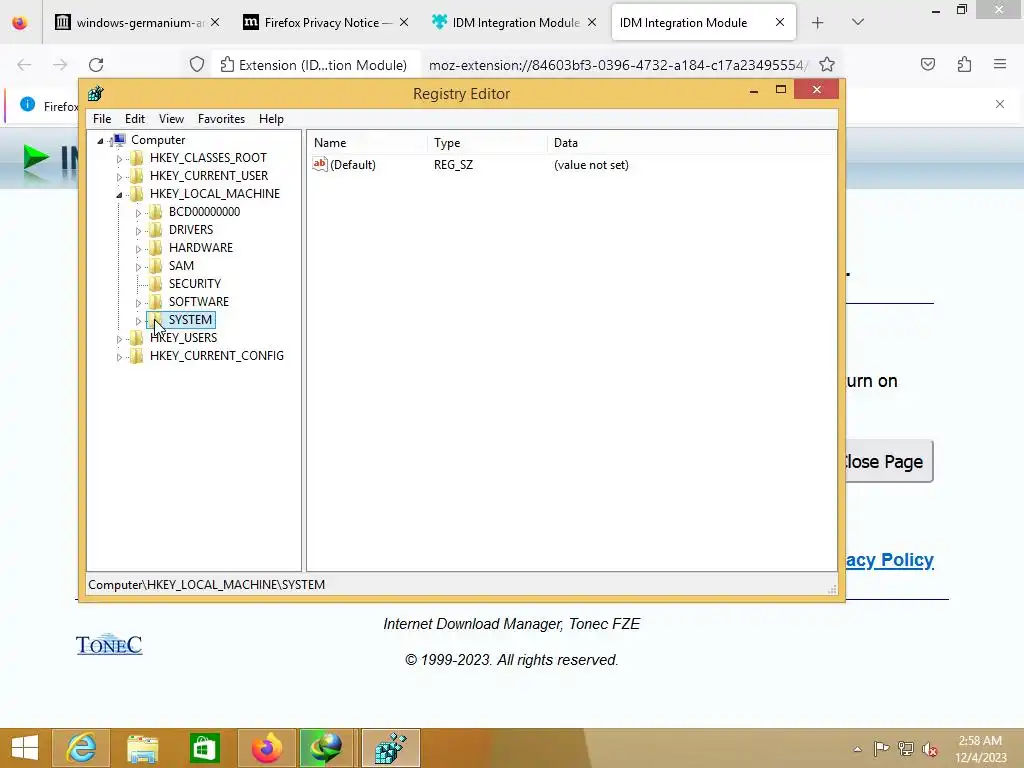The width and height of the screenshot is (1024, 768).
Task: Select the HKEY_LOCAL_MACHINE folder icon
Action: point(136,193)
